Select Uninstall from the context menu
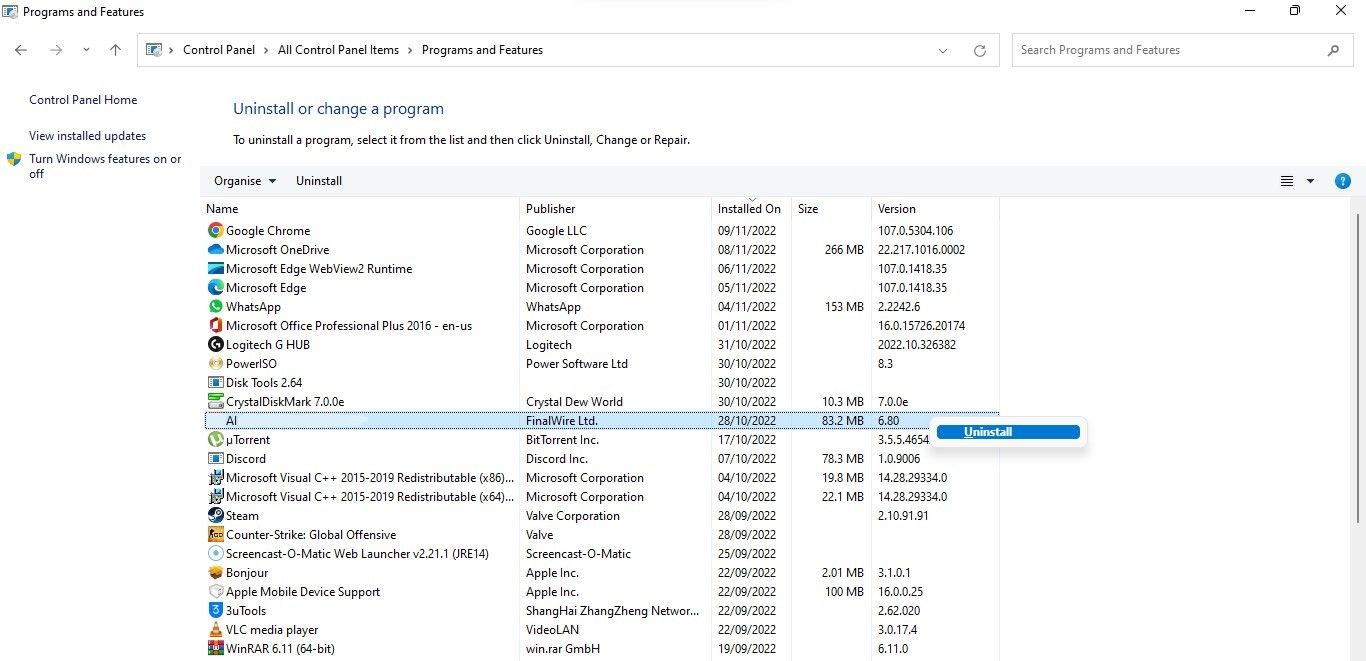 [x=987, y=431]
